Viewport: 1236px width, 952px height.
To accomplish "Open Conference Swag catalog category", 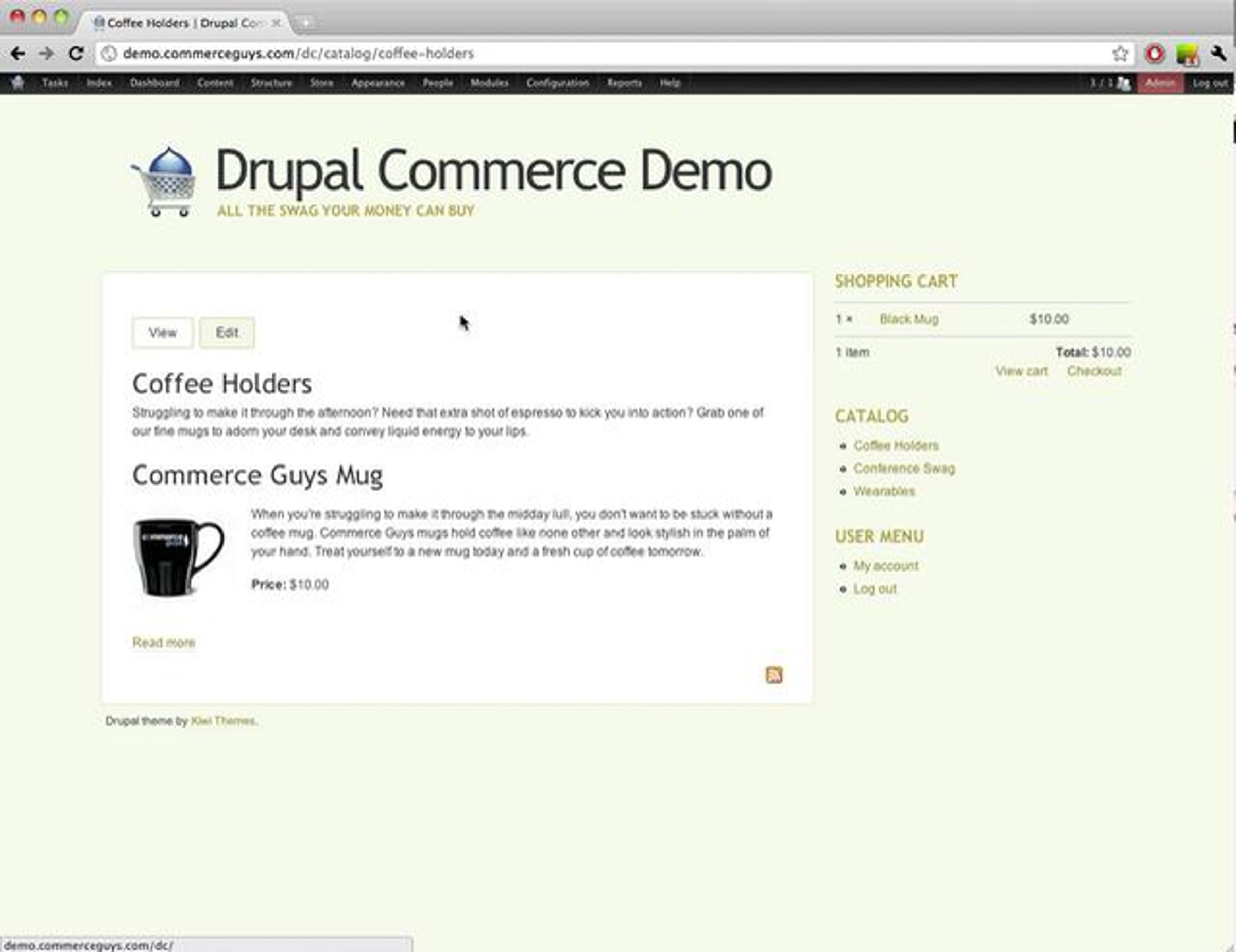I will click(904, 469).
